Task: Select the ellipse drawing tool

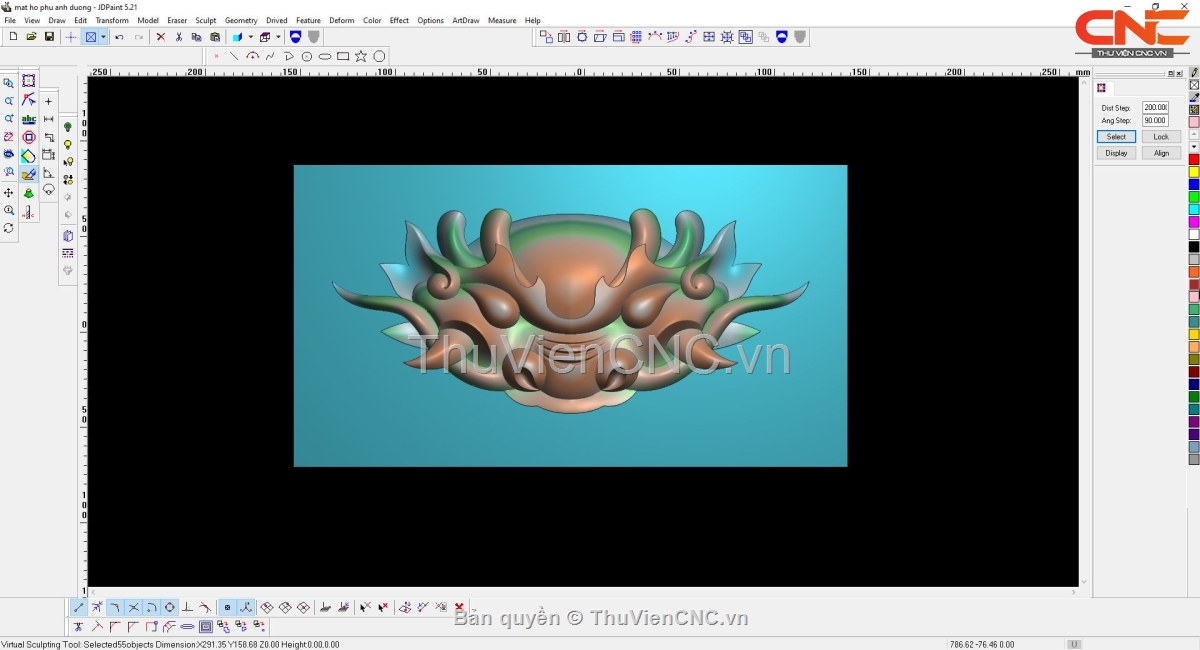Action: [x=325, y=56]
